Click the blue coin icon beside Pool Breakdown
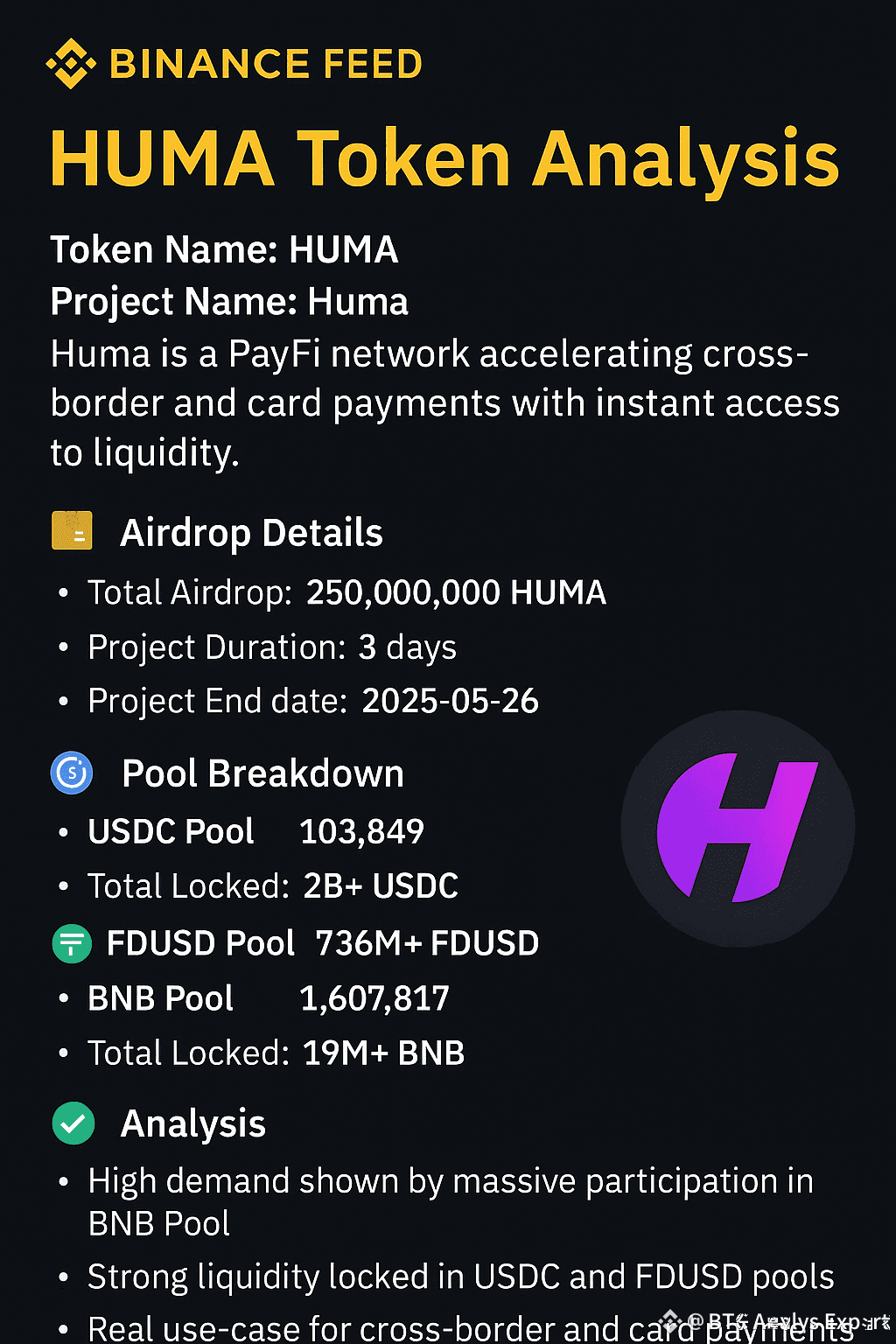The width and height of the screenshot is (896, 1344). click(72, 773)
